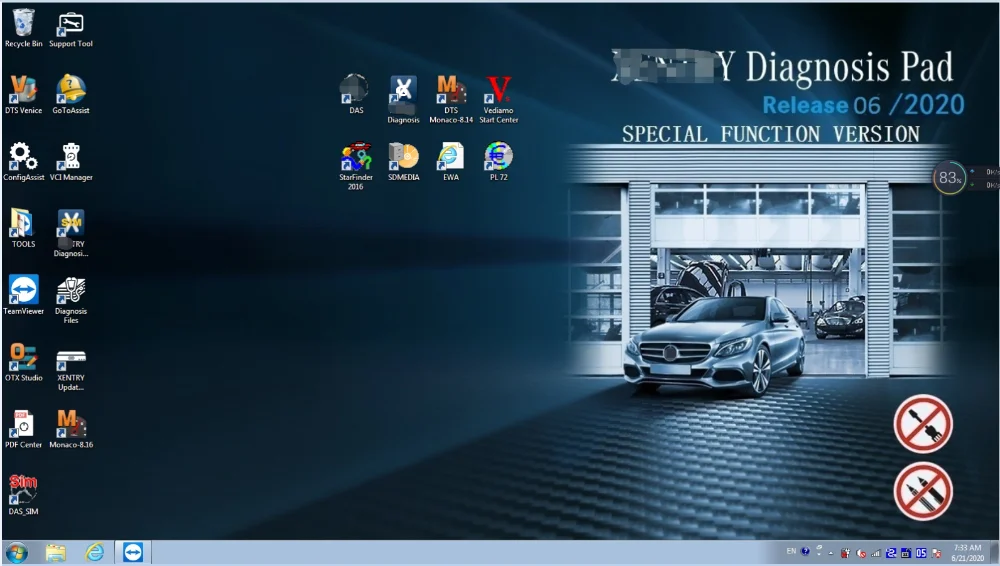Image resolution: width=1000 pixels, height=566 pixels.
Task: Open Windows Explorer from the taskbar
Action: pyautogui.click(x=55, y=553)
